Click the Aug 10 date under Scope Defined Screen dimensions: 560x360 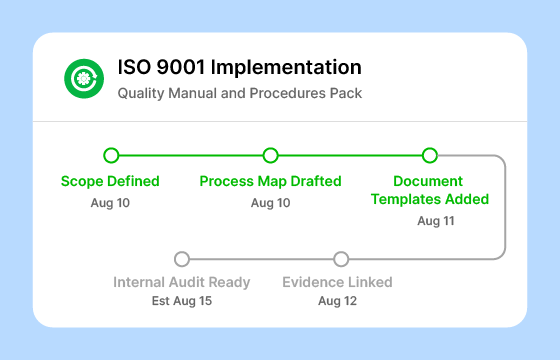(x=110, y=203)
